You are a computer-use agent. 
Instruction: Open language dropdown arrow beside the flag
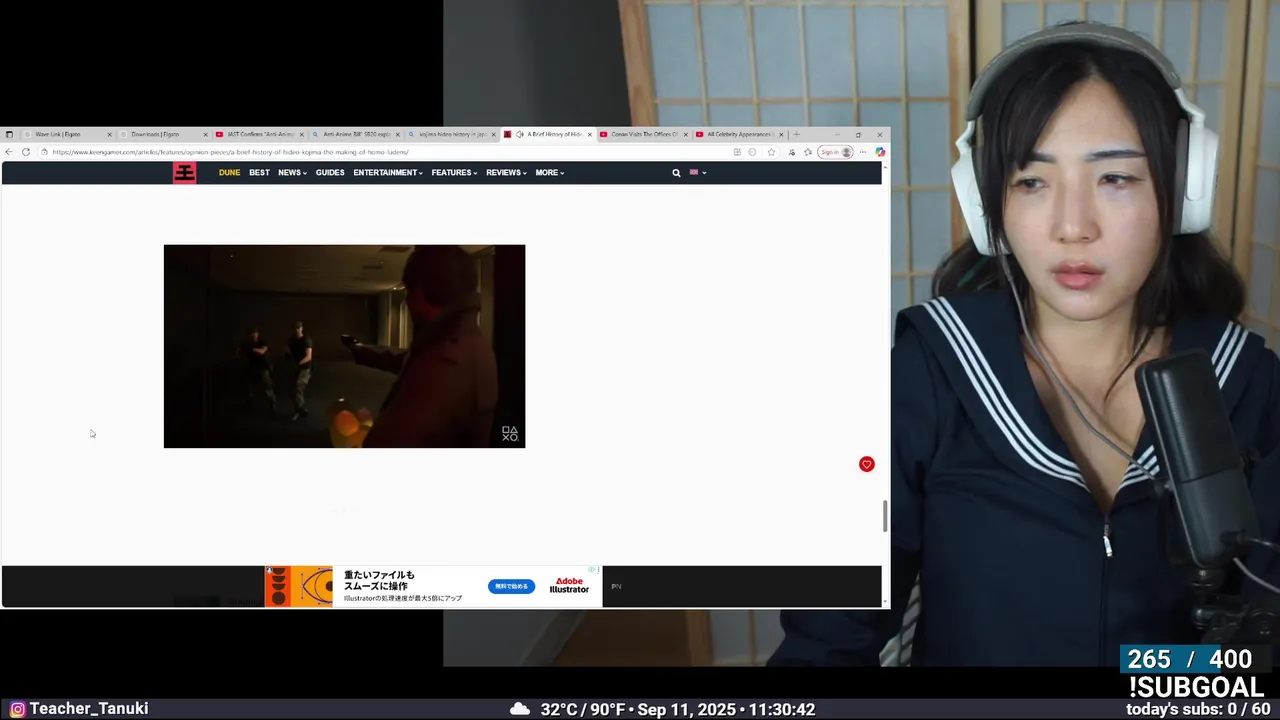704,173
